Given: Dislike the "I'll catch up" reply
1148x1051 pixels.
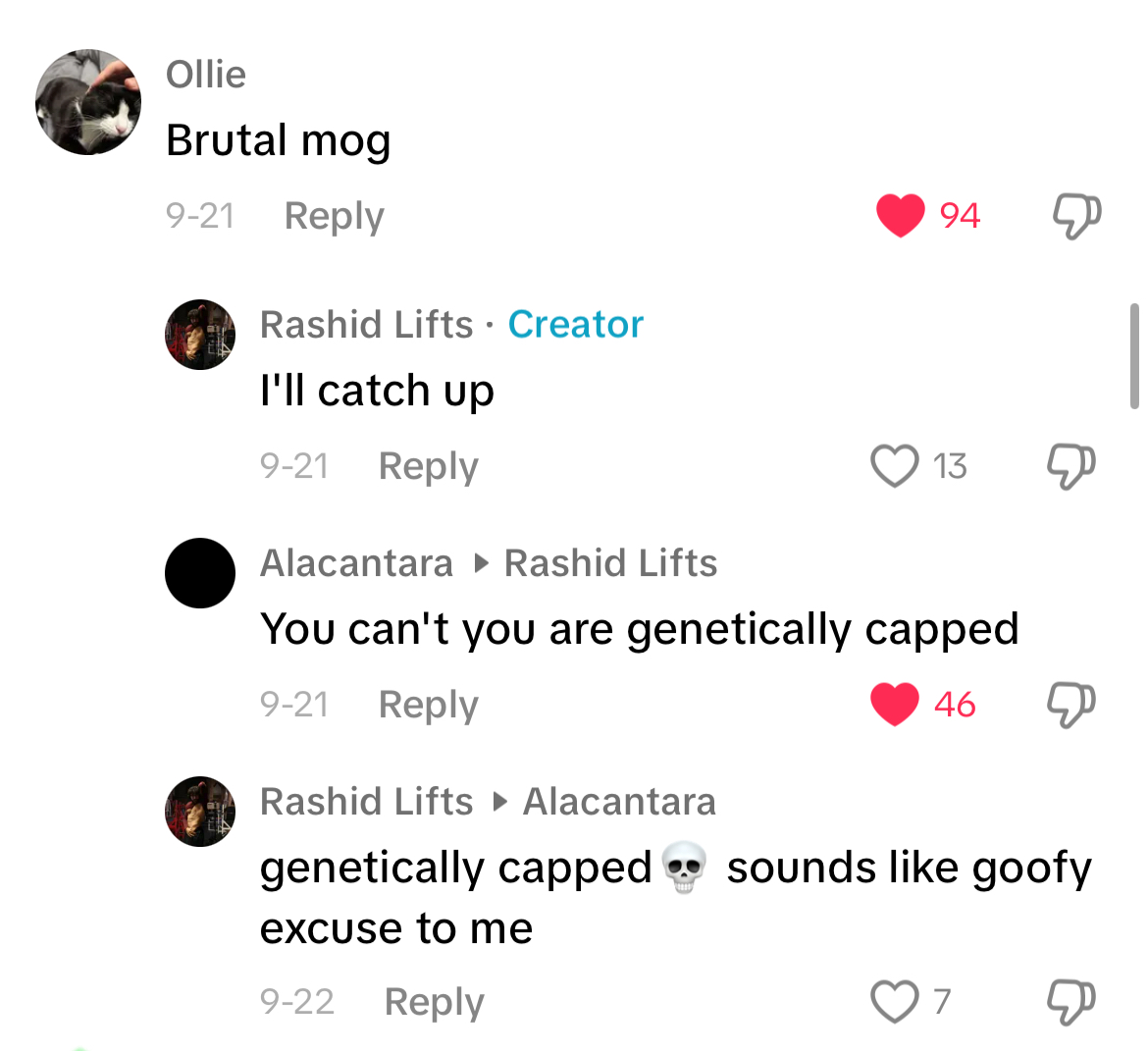Looking at the screenshot, I should click(1071, 466).
